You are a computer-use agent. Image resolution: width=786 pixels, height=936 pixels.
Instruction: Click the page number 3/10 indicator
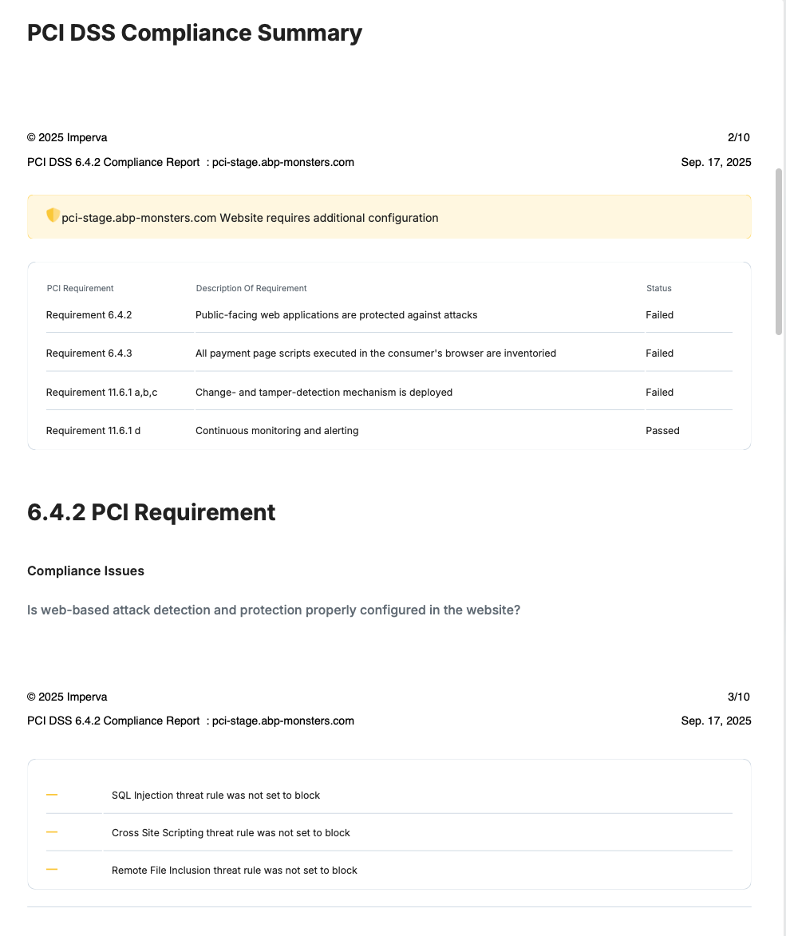coord(738,697)
